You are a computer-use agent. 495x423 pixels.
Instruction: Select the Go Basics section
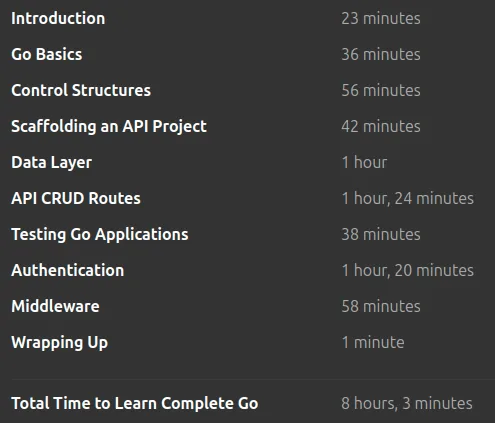pos(47,54)
